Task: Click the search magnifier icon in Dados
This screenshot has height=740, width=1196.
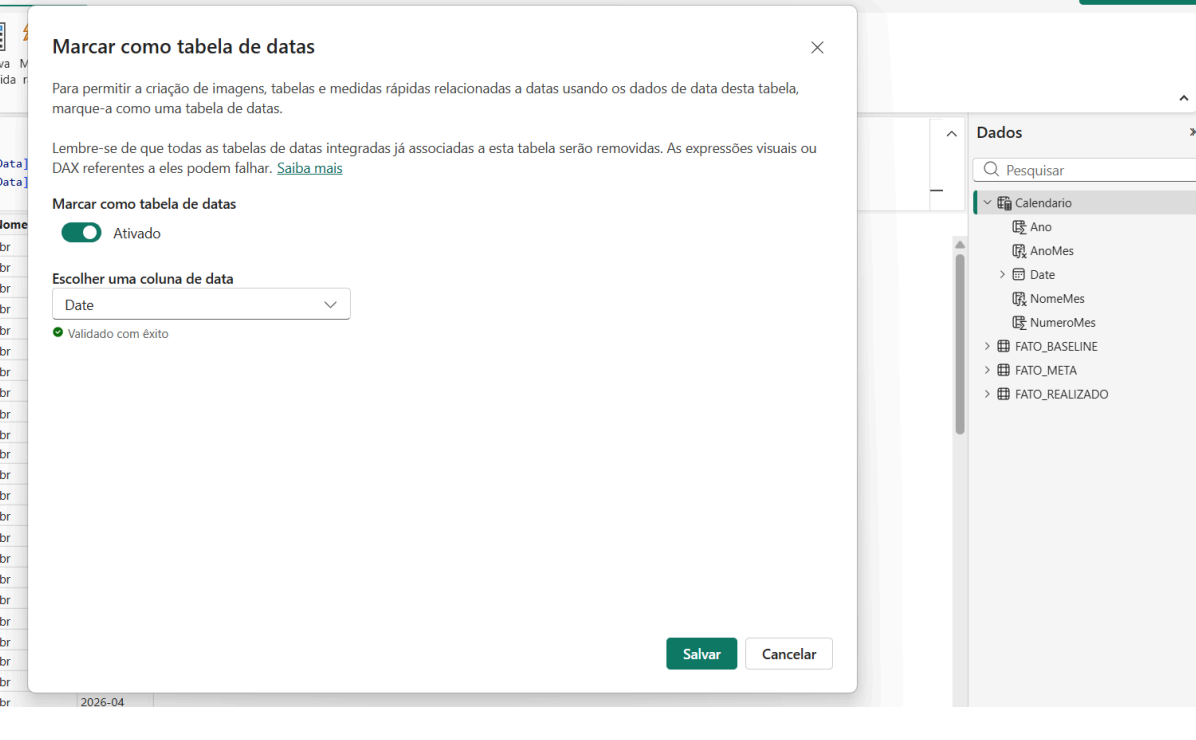Action: [991, 169]
